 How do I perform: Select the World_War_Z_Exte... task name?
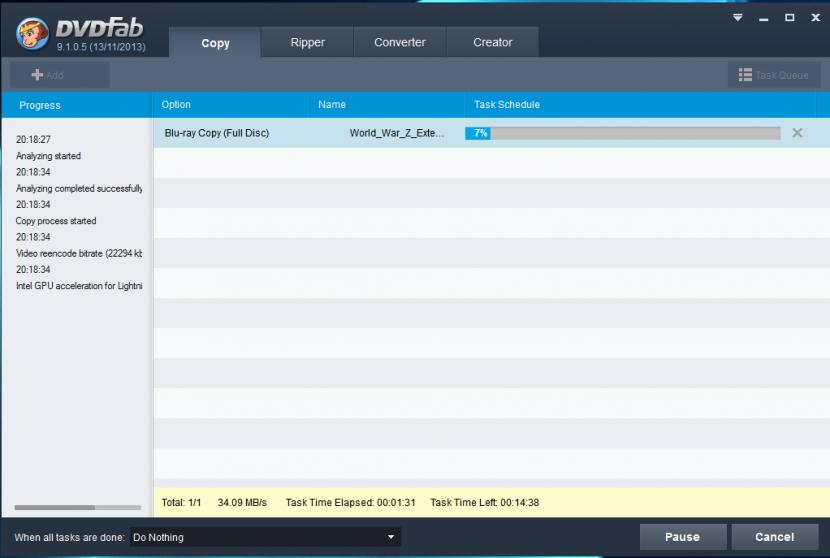pos(396,133)
